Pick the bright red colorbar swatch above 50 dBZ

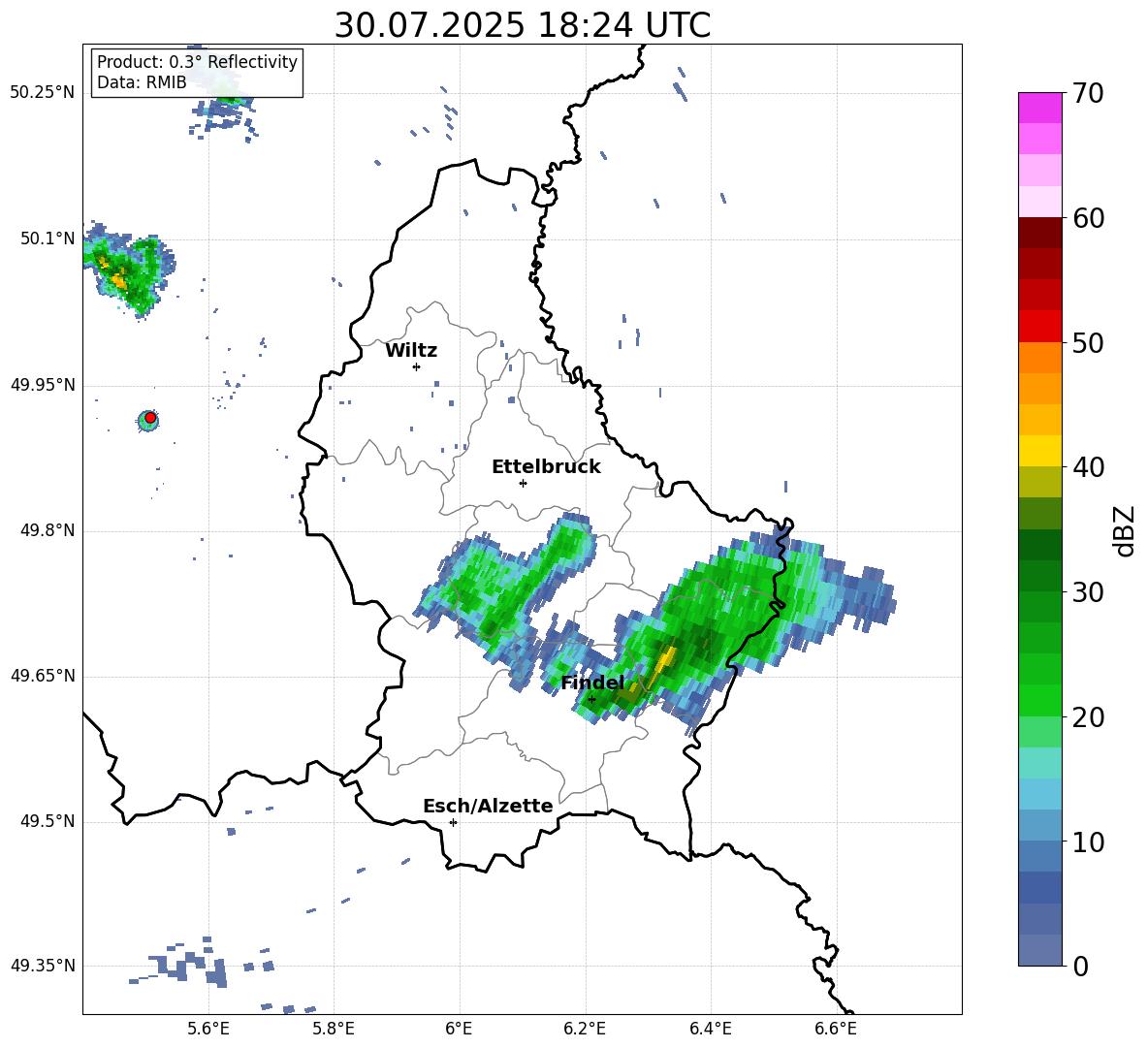(1039, 327)
